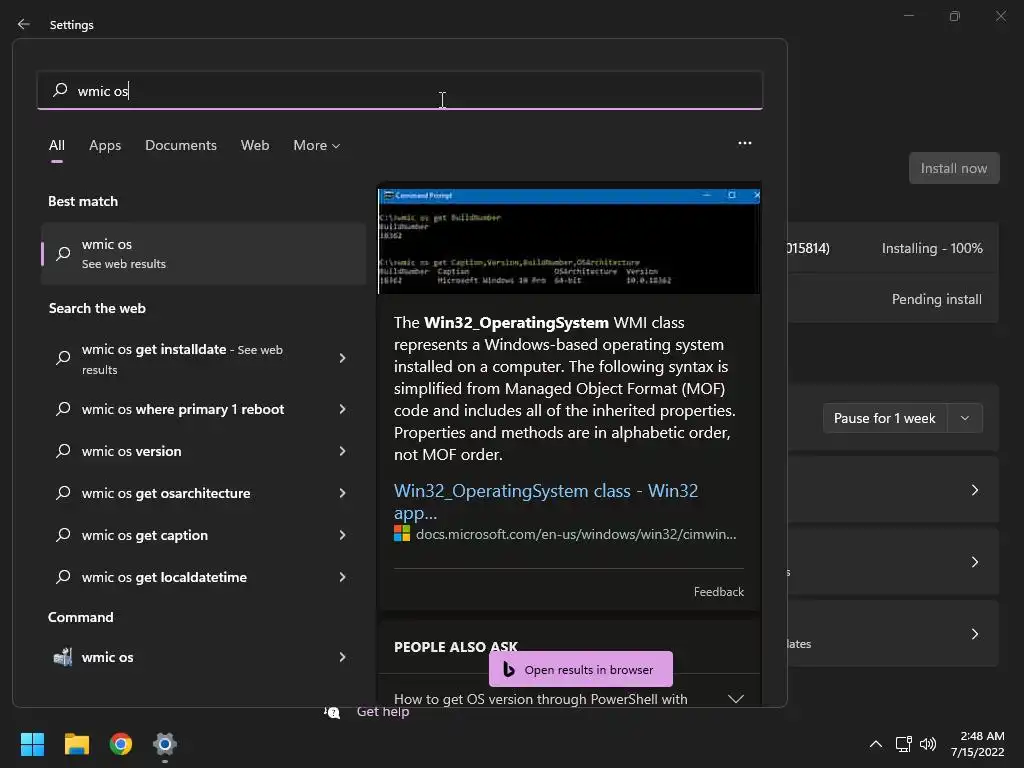The image size is (1024, 768).
Task: Open File Explorer from the taskbar
Action: [x=76, y=744]
